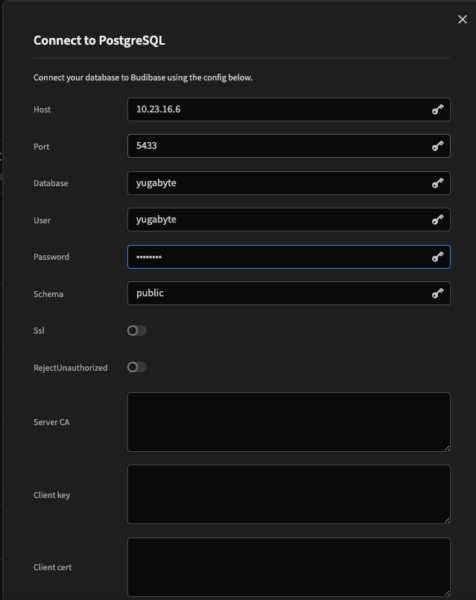Screen dimensions: 476x600
Task: Grab the Client key textarea resize handle
Action: 447,520
